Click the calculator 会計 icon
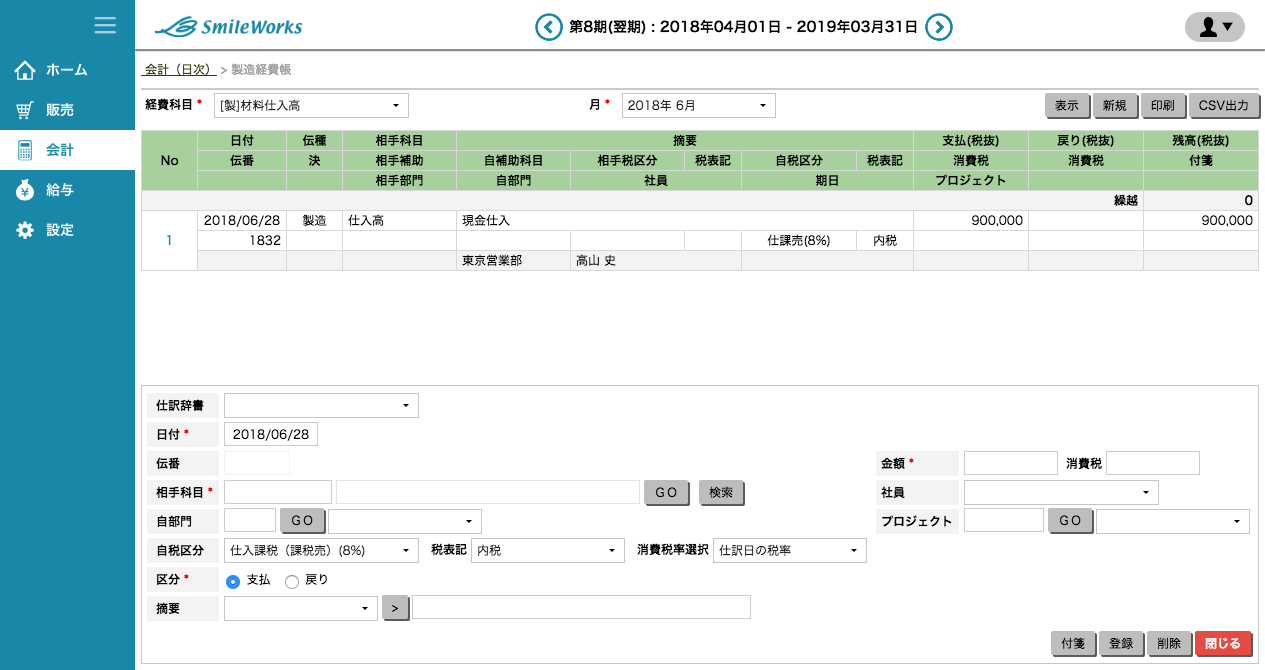 [x=26, y=150]
